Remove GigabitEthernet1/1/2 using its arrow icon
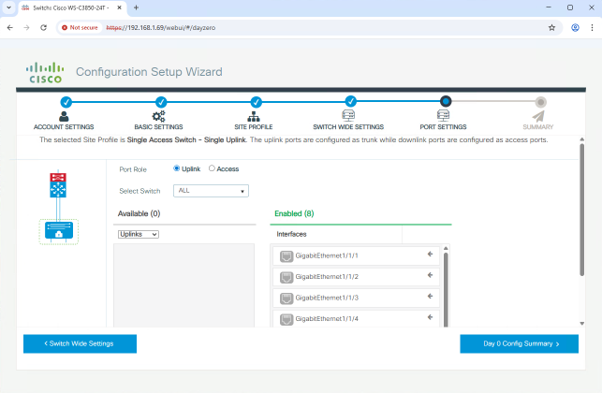 [430, 275]
